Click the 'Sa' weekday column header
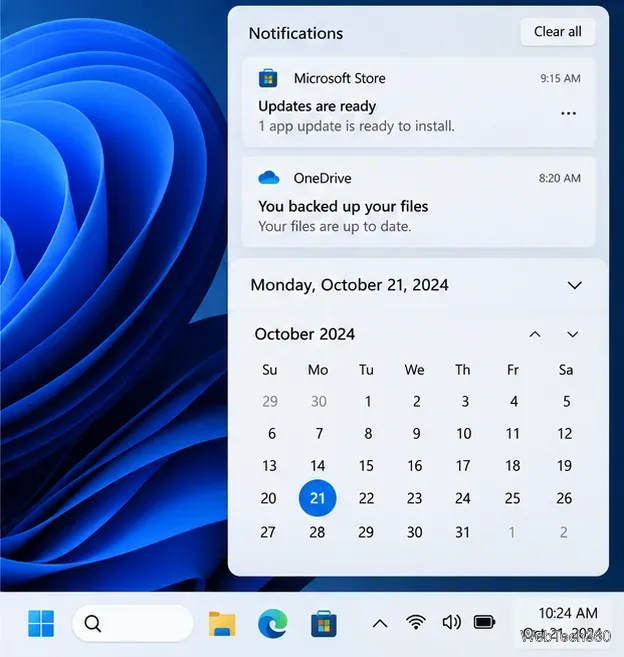624x657 pixels. pyautogui.click(x=566, y=370)
